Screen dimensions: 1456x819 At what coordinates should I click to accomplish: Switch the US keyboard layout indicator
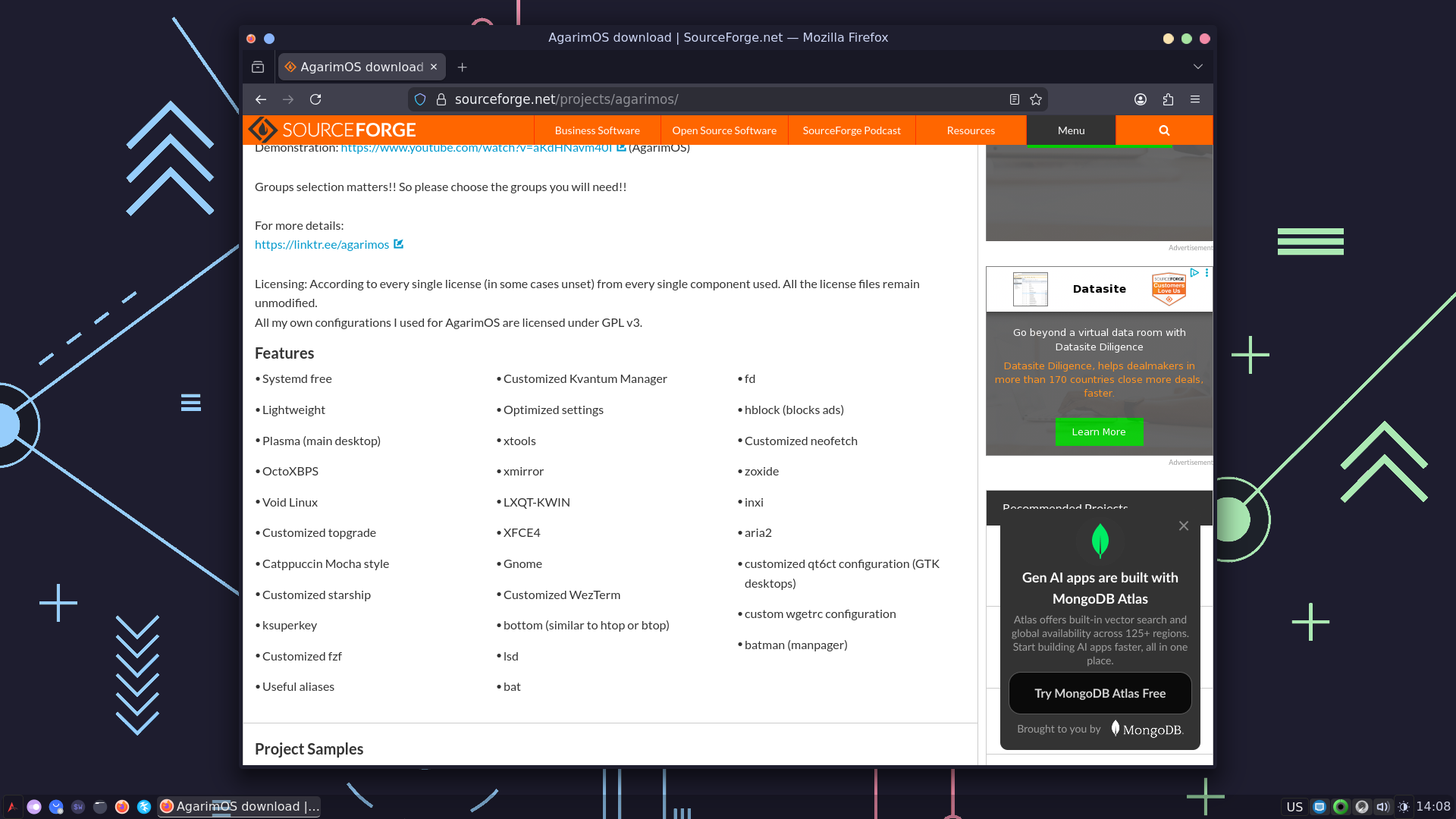pyautogui.click(x=1294, y=807)
